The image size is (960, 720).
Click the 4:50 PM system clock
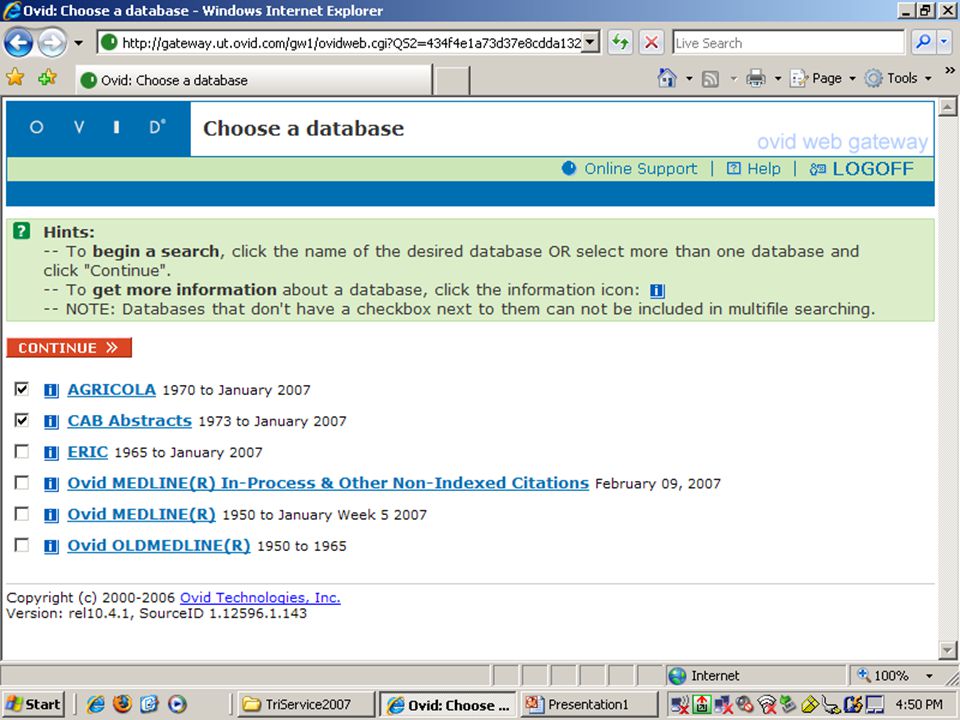tap(919, 705)
